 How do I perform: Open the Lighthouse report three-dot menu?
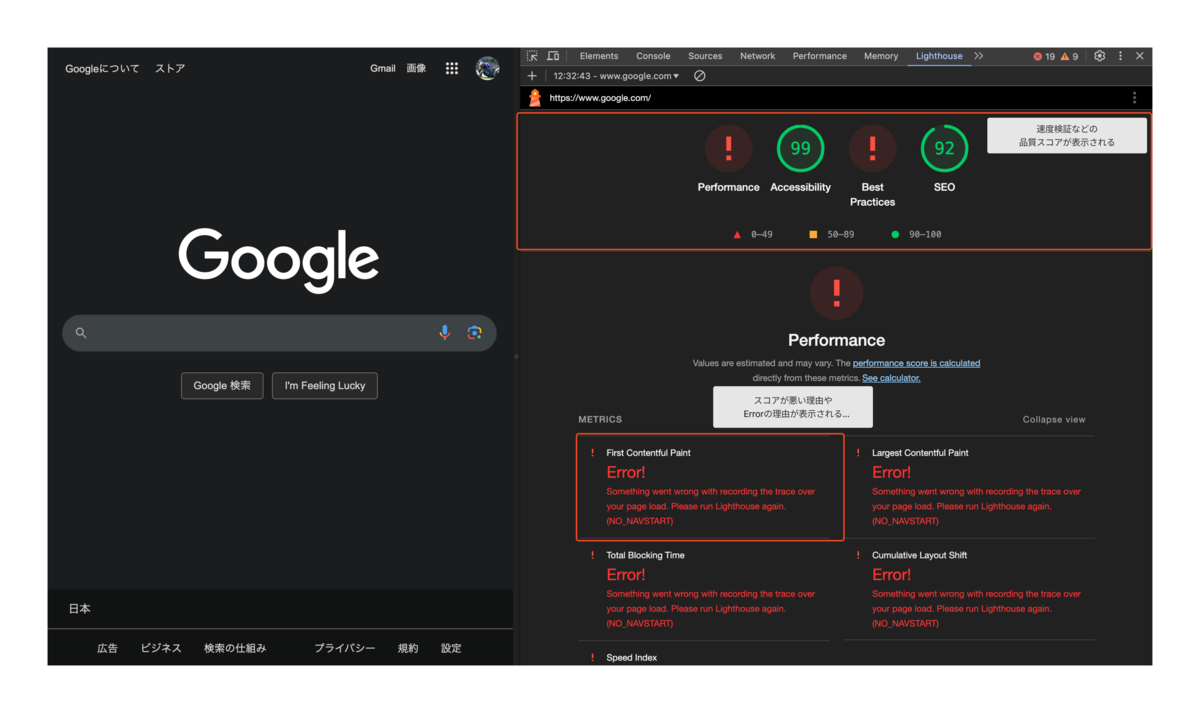pyautogui.click(x=1134, y=98)
